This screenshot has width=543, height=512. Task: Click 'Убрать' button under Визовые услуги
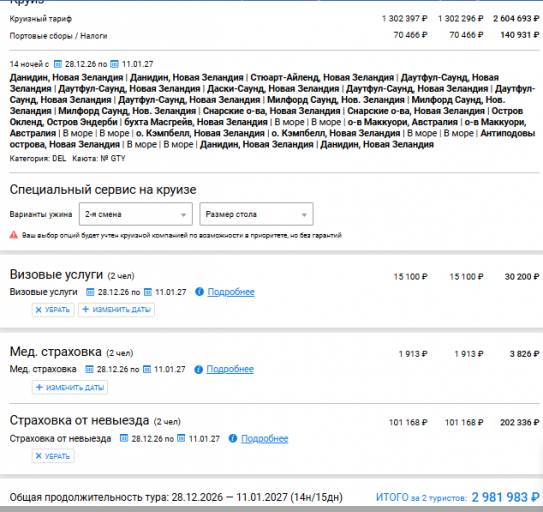pyautogui.click(x=53, y=310)
